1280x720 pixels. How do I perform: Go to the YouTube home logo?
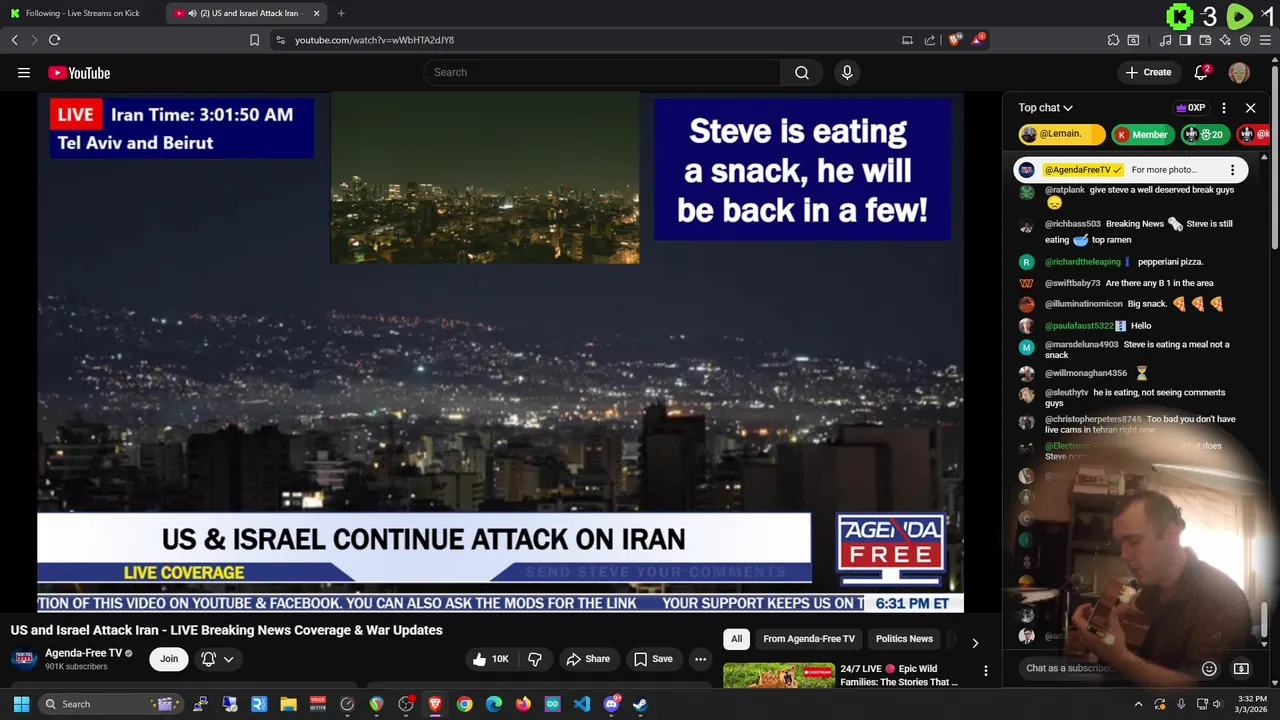pyautogui.click(x=79, y=72)
